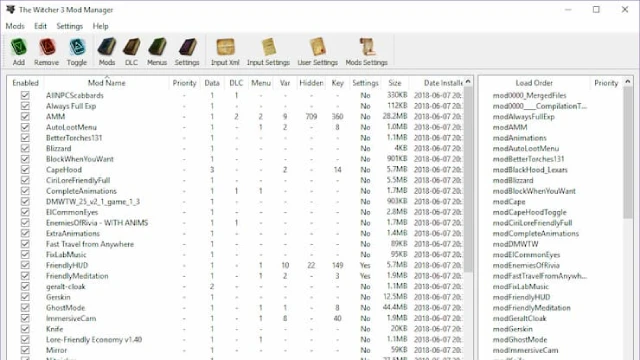
Task: Select modFriendlyMeditation in load order
Action: (x=531, y=307)
